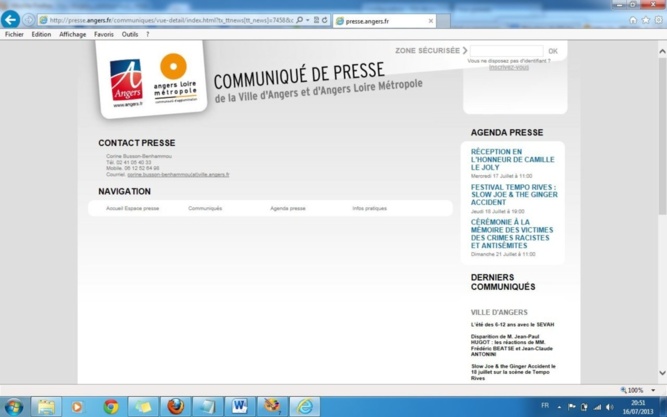667x417 pixels.
Task: Show hidden system tray icons
Action: coord(559,407)
